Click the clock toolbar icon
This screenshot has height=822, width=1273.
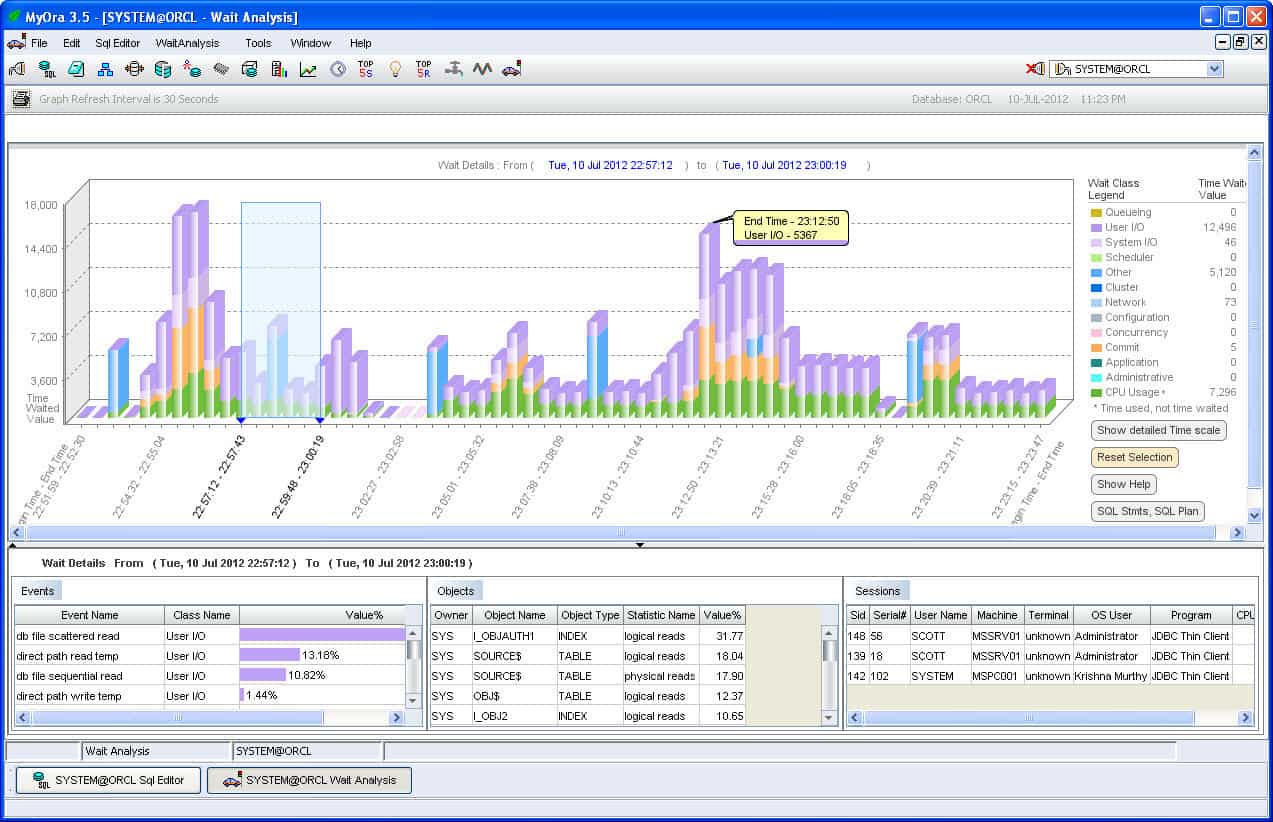click(x=337, y=69)
